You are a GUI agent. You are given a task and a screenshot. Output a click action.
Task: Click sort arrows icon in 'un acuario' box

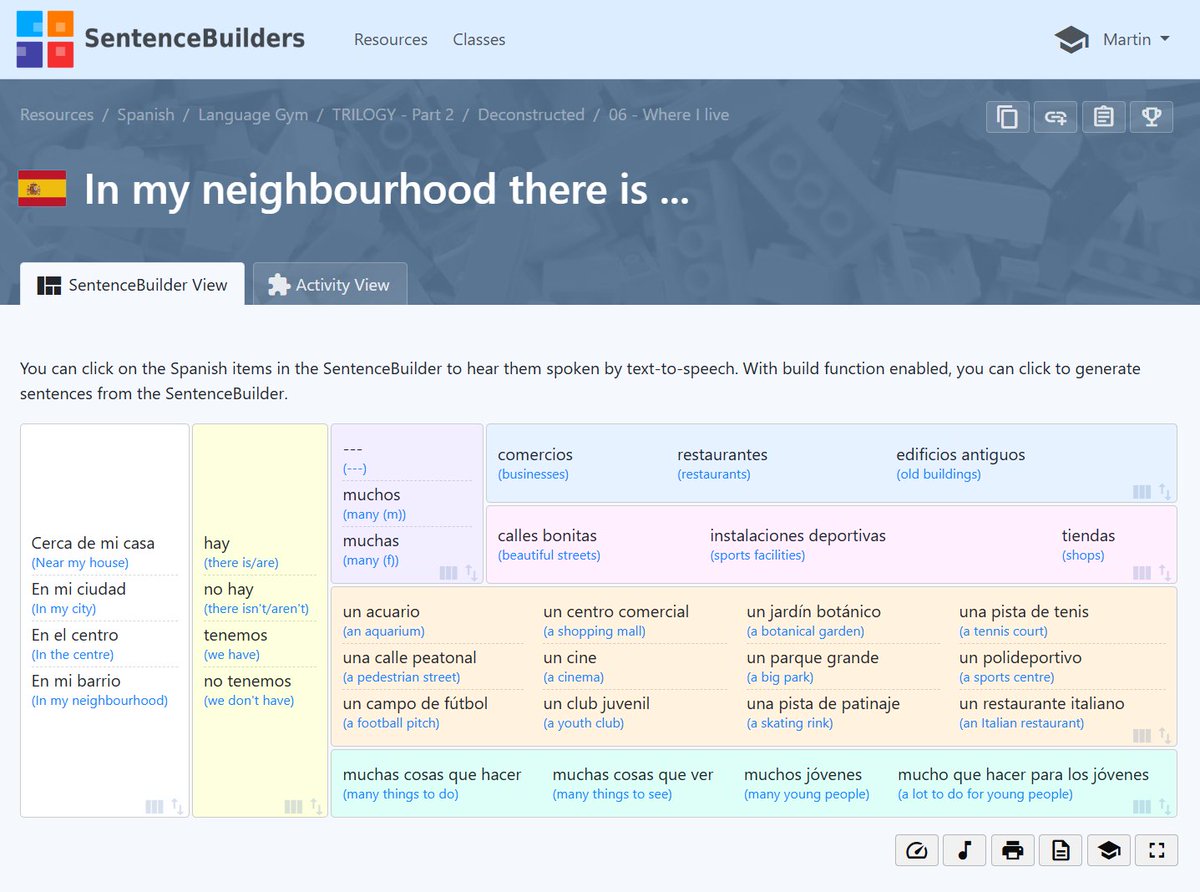click(1164, 736)
